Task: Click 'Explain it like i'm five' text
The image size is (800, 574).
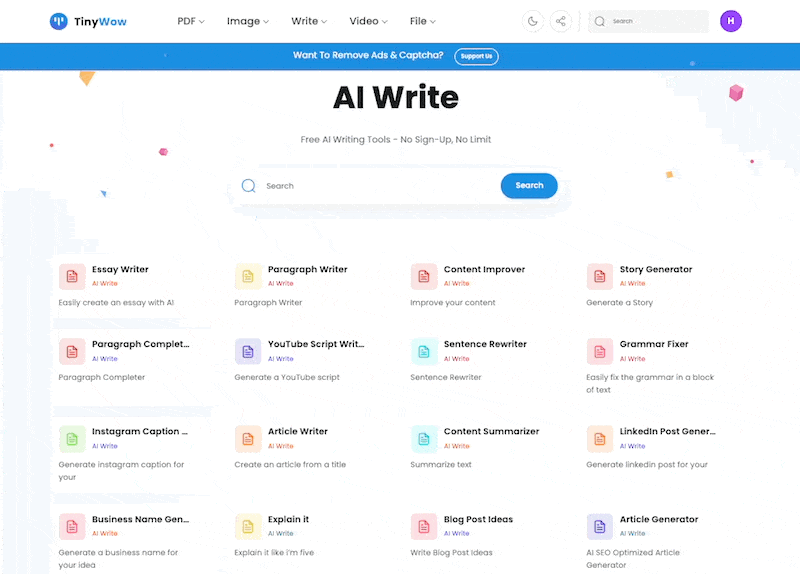Action: click(x=274, y=553)
